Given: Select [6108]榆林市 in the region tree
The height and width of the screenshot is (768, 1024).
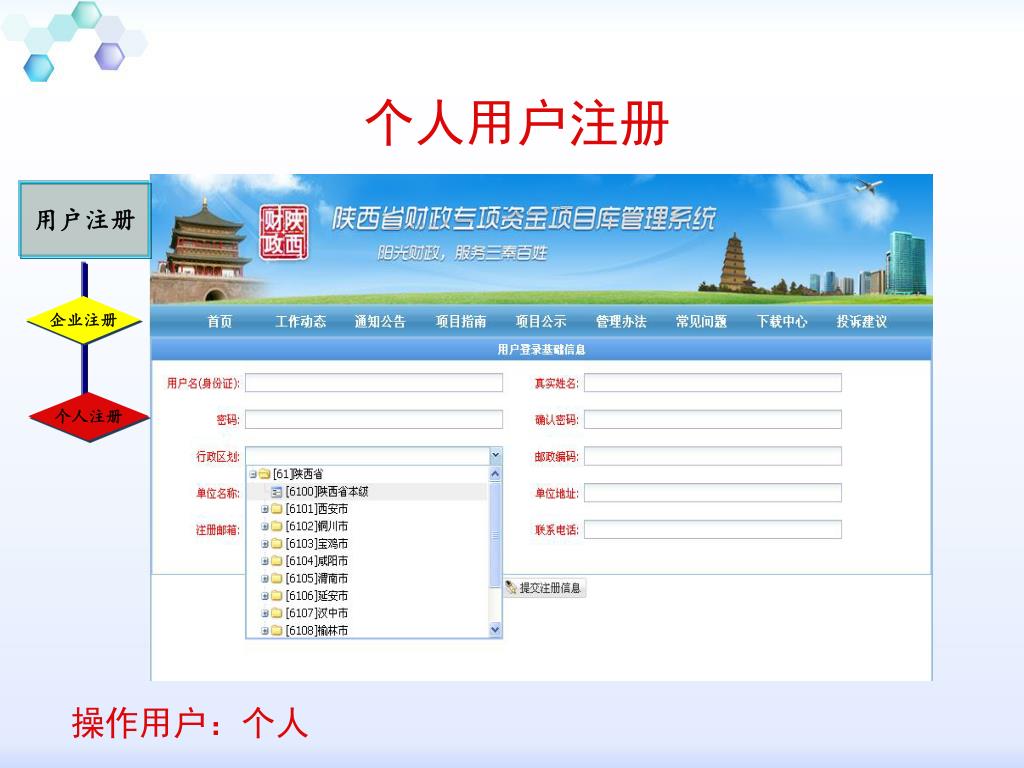Looking at the screenshot, I should [316, 631].
